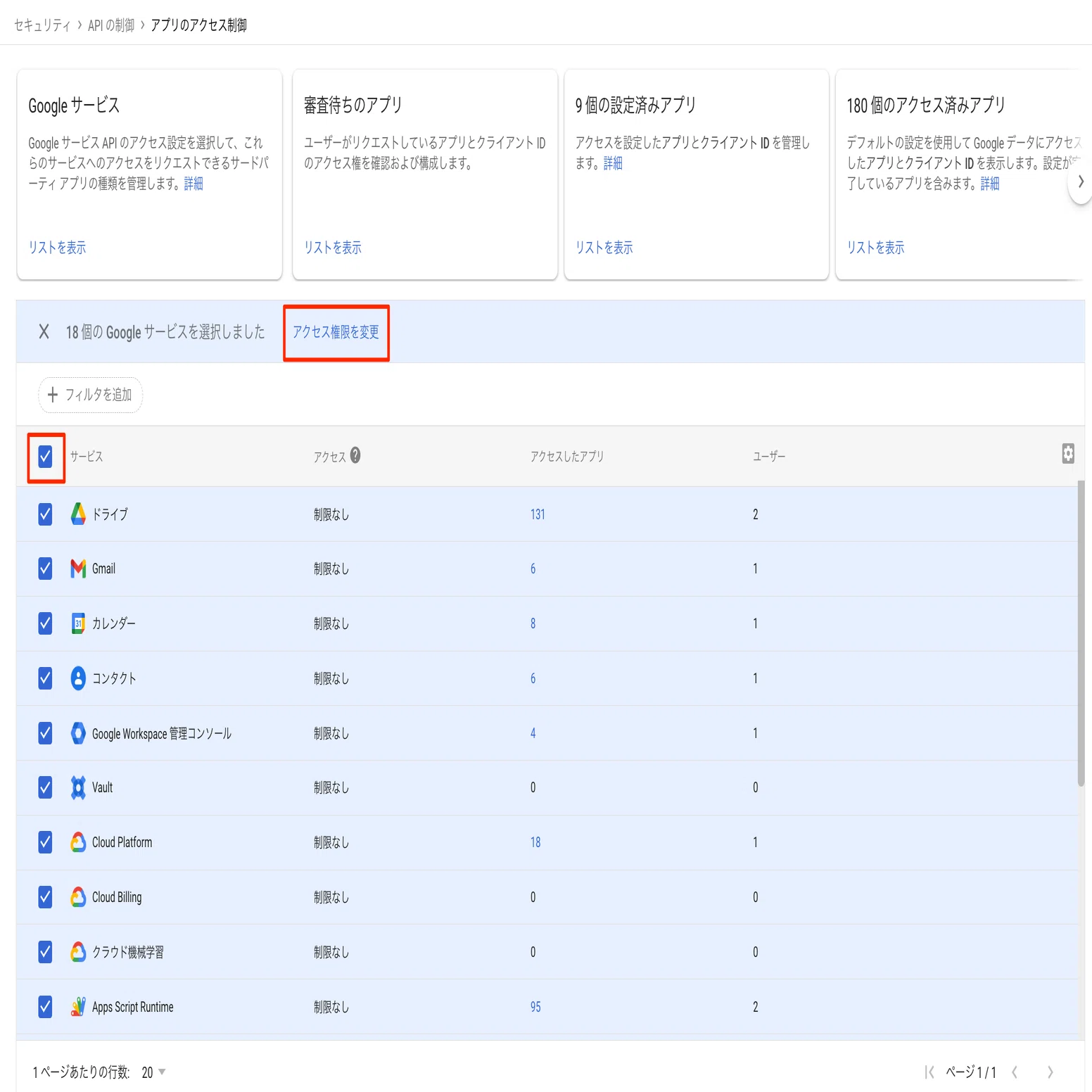Uncheck the クラウド機械学習 row checkbox

45,952
